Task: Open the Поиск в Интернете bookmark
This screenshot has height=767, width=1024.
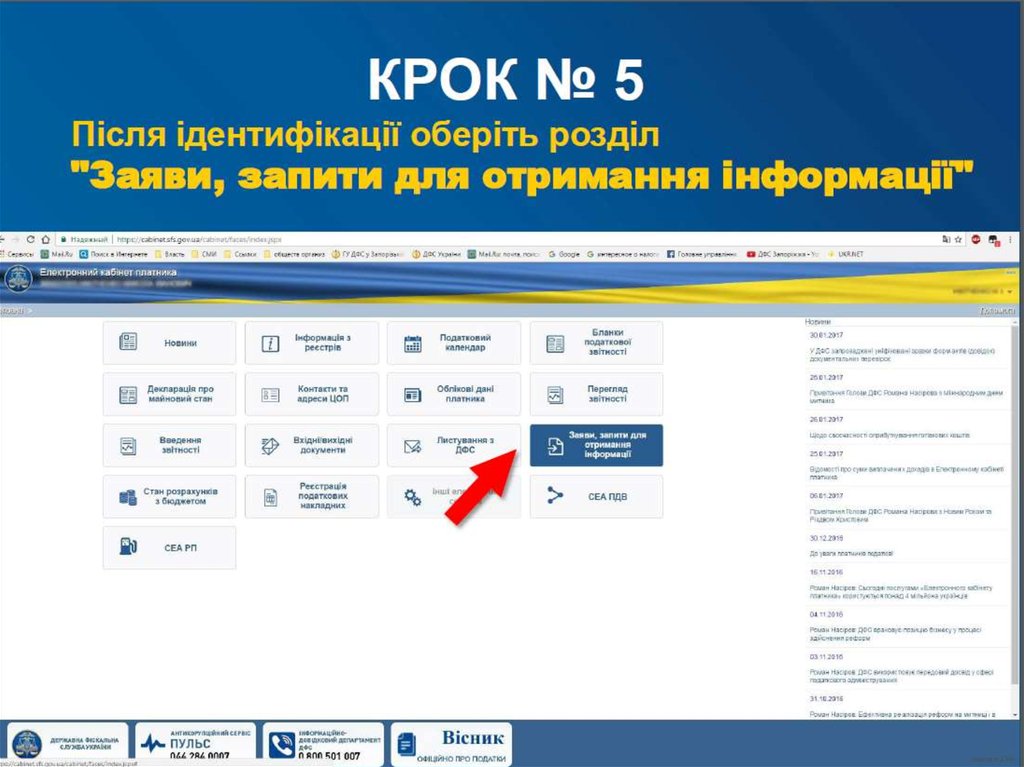Action: (114, 254)
